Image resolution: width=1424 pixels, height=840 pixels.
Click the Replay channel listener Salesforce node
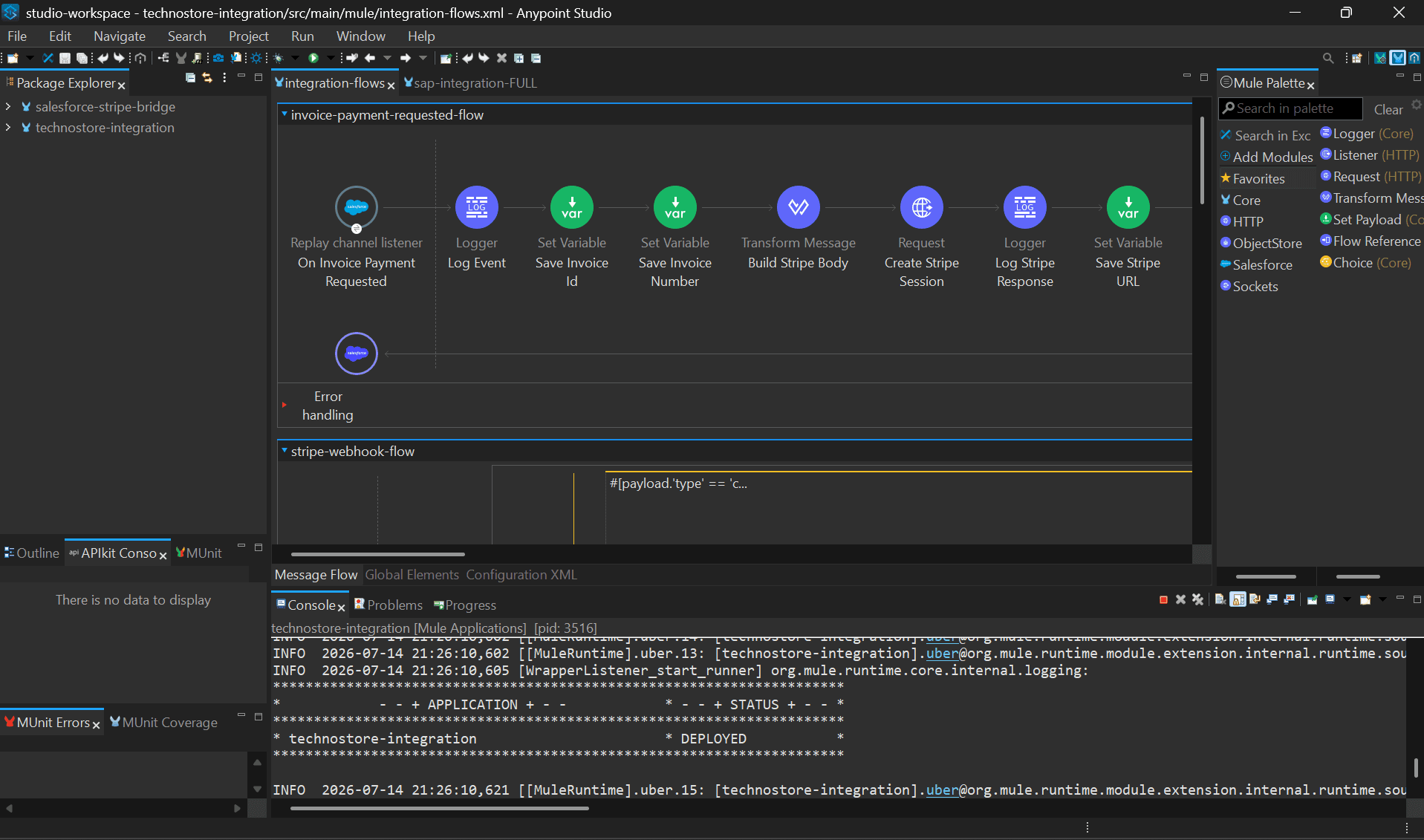click(357, 207)
